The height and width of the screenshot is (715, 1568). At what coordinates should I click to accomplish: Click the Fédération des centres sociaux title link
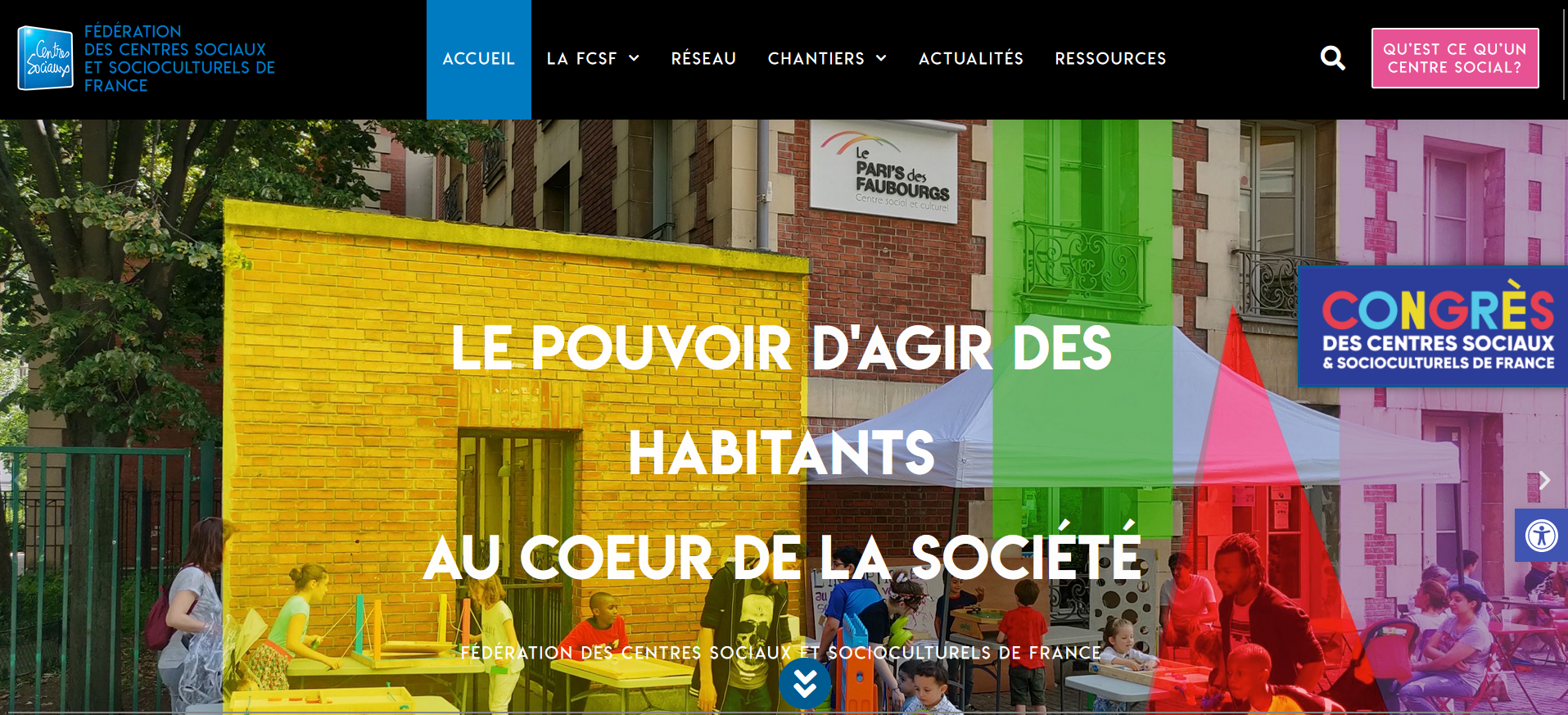(179, 58)
